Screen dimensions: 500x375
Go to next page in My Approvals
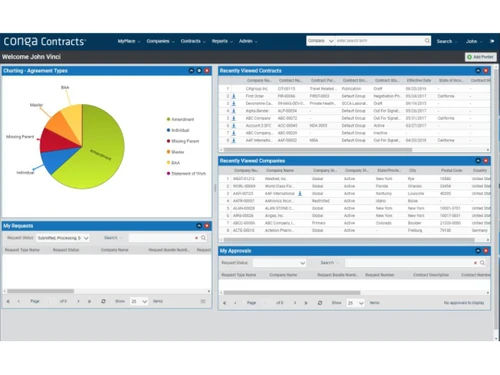pos(295,303)
